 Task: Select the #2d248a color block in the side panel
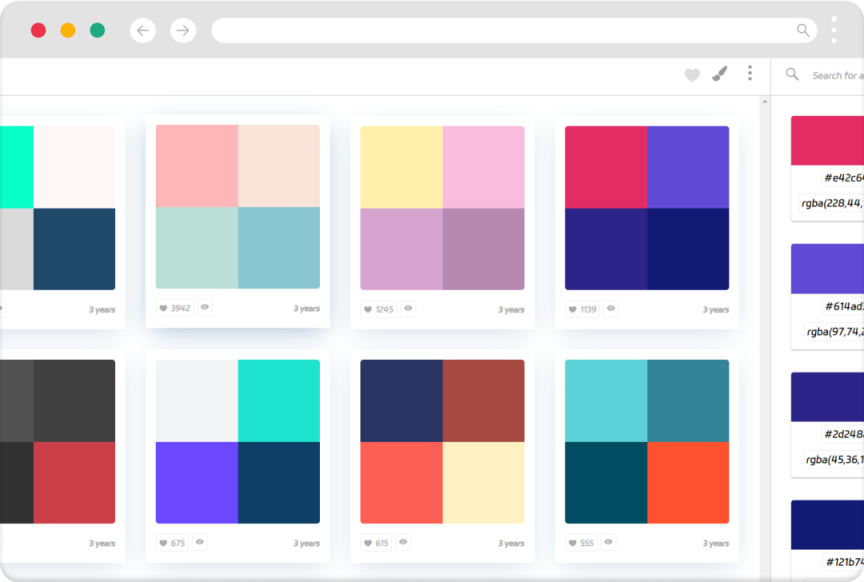tap(828, 397)
